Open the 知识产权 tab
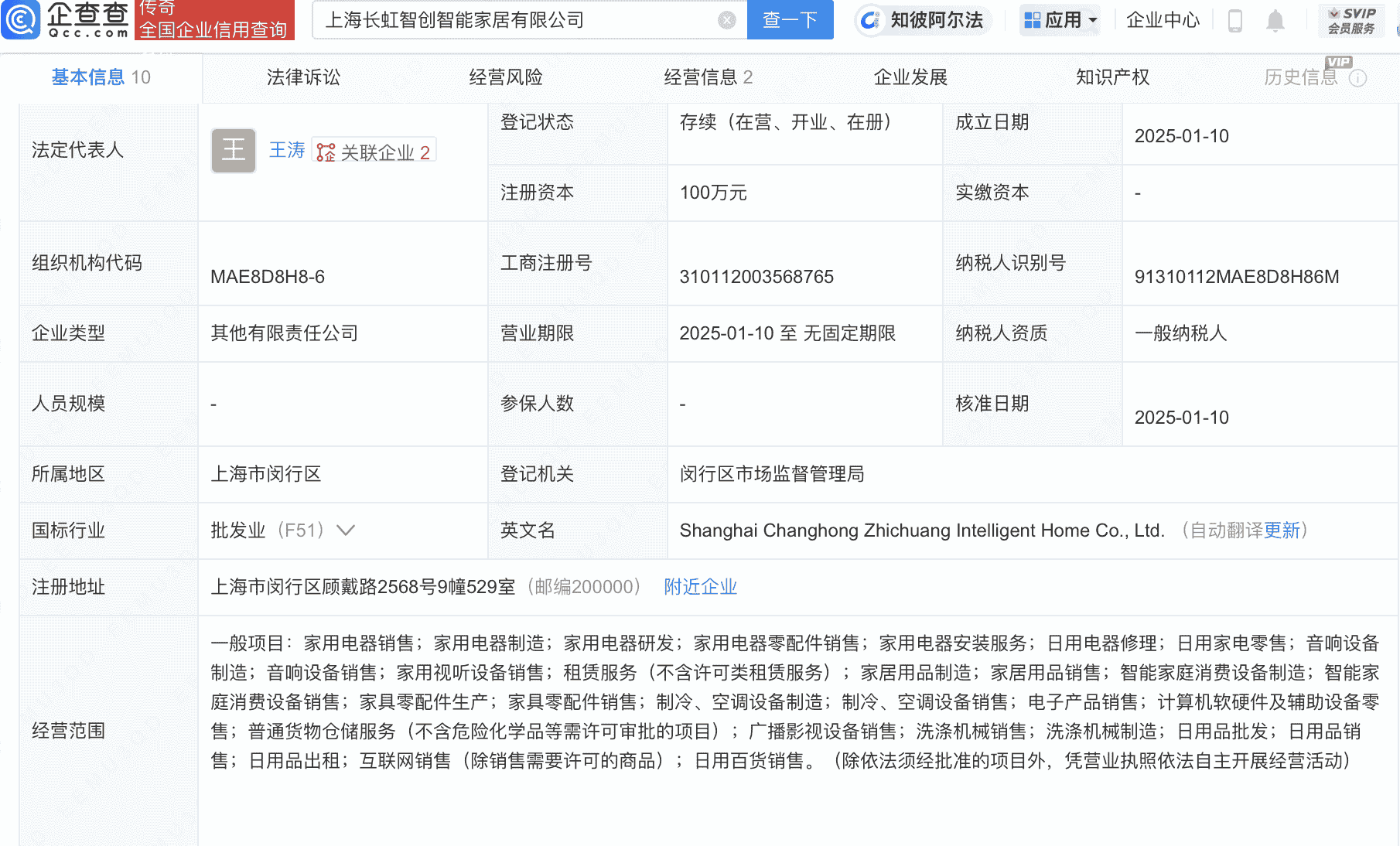 click(1112, 77)
